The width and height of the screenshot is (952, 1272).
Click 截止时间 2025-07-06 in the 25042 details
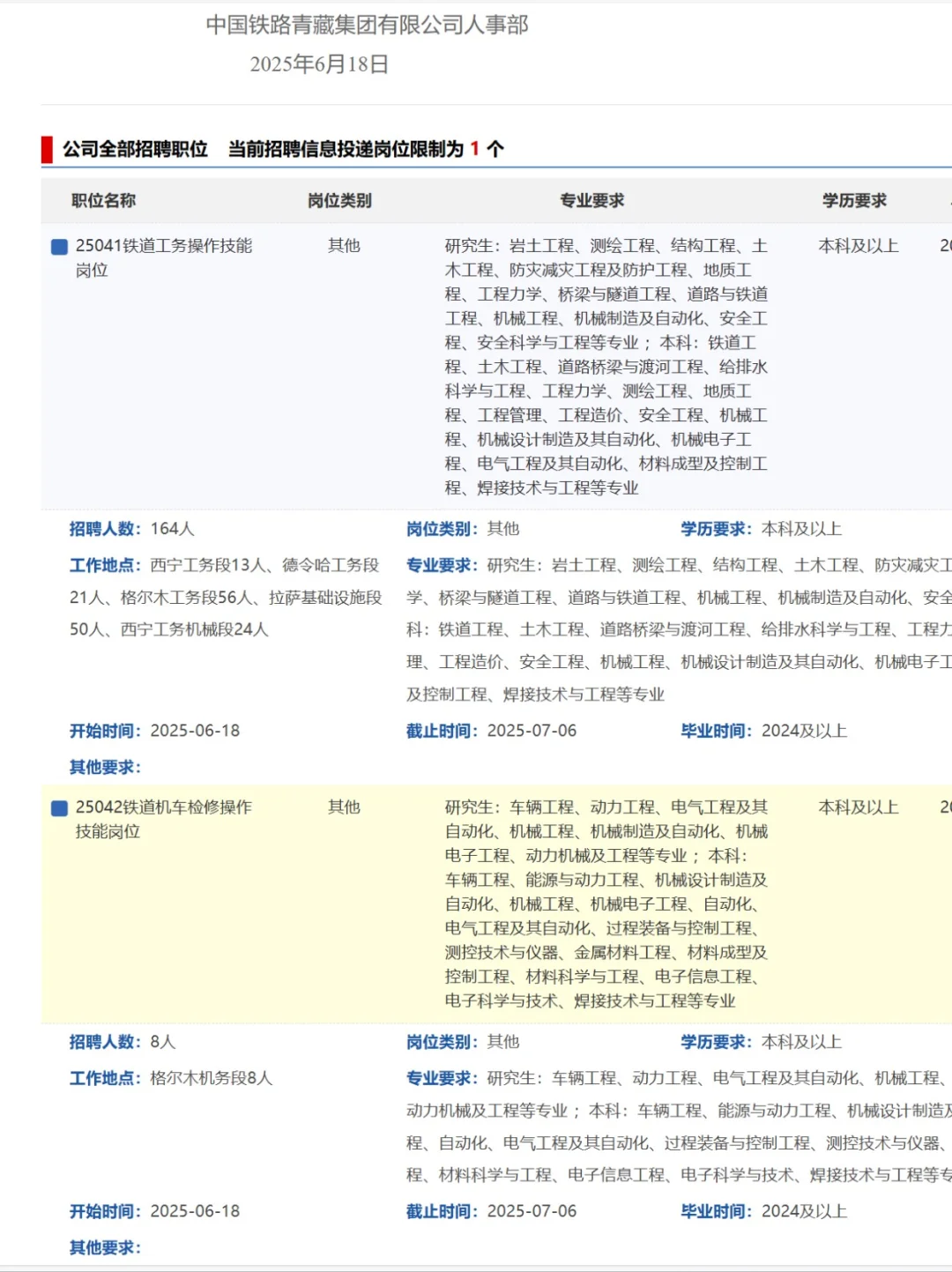pos(491,1211)
